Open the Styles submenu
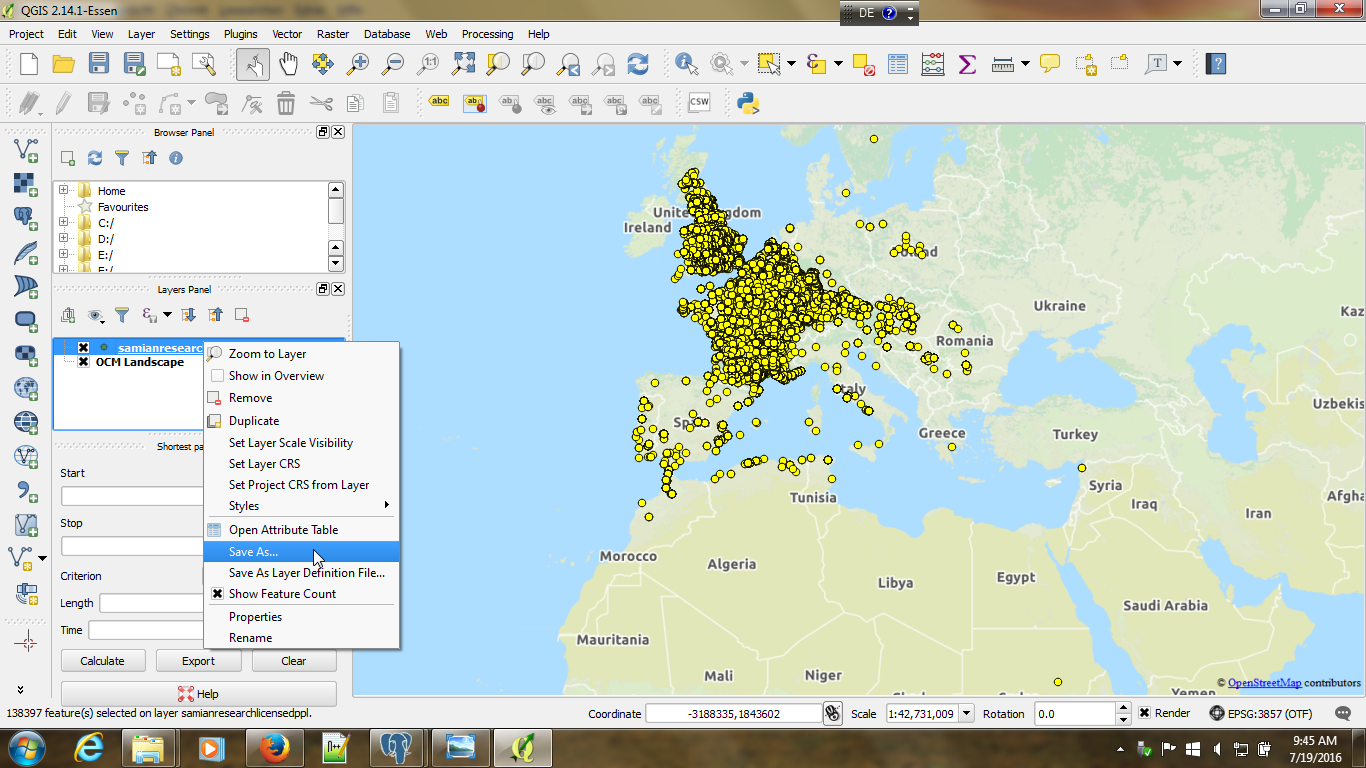 (301, 506)
